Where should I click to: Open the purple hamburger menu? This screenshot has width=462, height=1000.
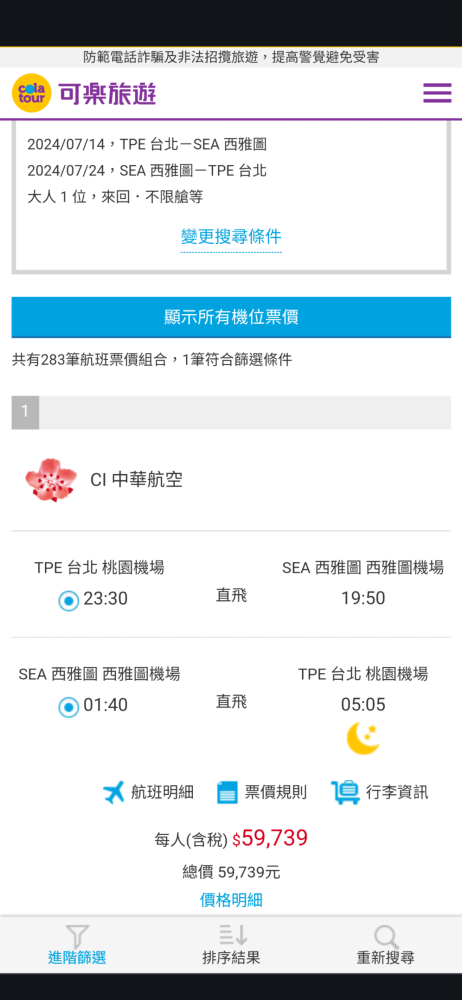pyautogui.click(x=437, y=93)
